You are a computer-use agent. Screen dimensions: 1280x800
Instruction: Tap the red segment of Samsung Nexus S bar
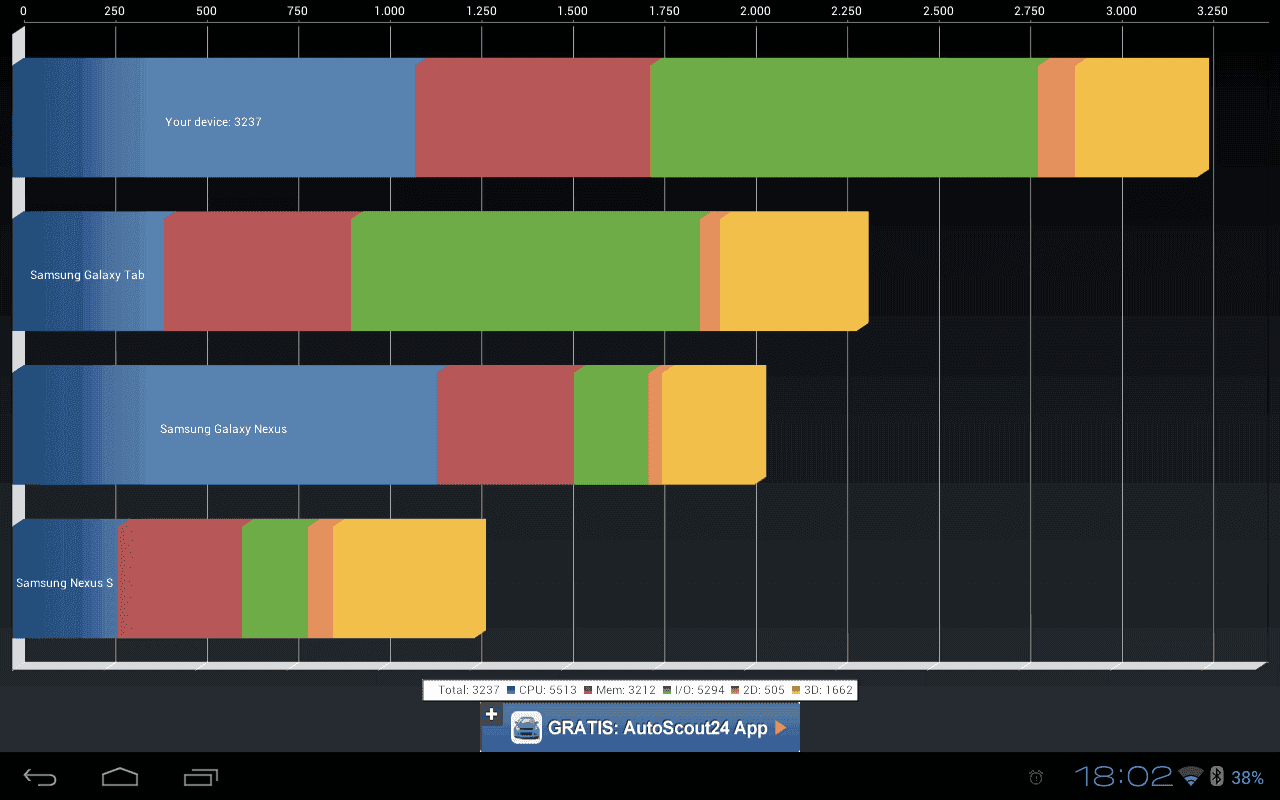(x=180, y=579)
